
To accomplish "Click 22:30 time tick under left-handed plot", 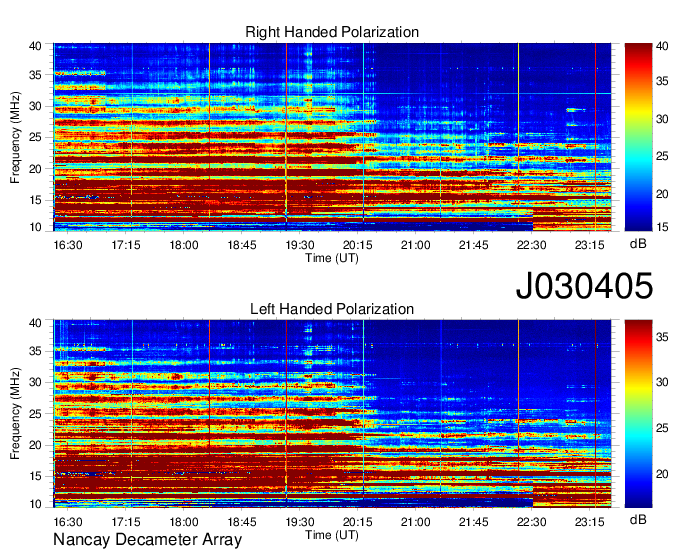I will point(532,521).
